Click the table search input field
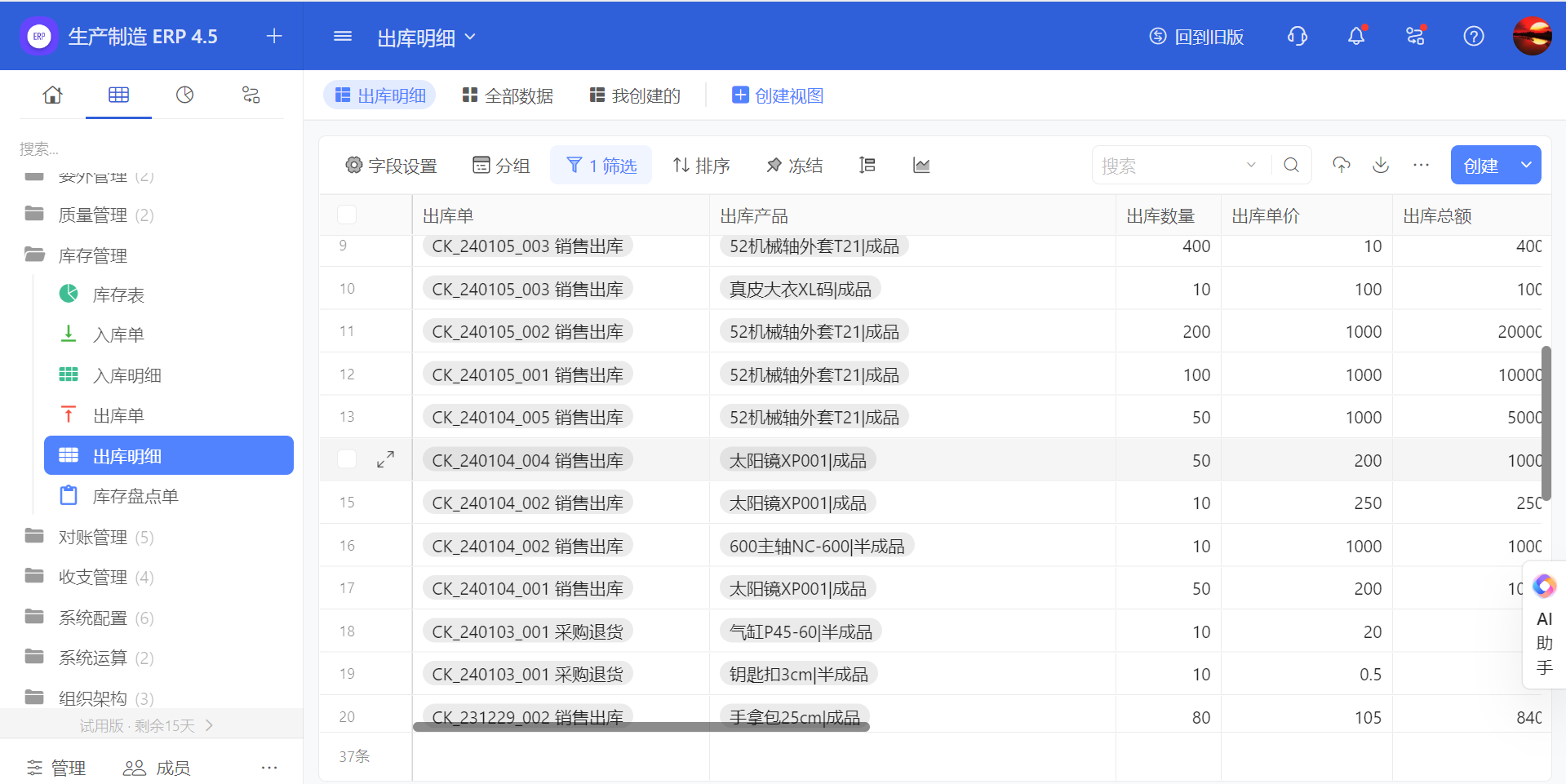This screenshot has height=784, width=1566. [x=1169, y=166]
